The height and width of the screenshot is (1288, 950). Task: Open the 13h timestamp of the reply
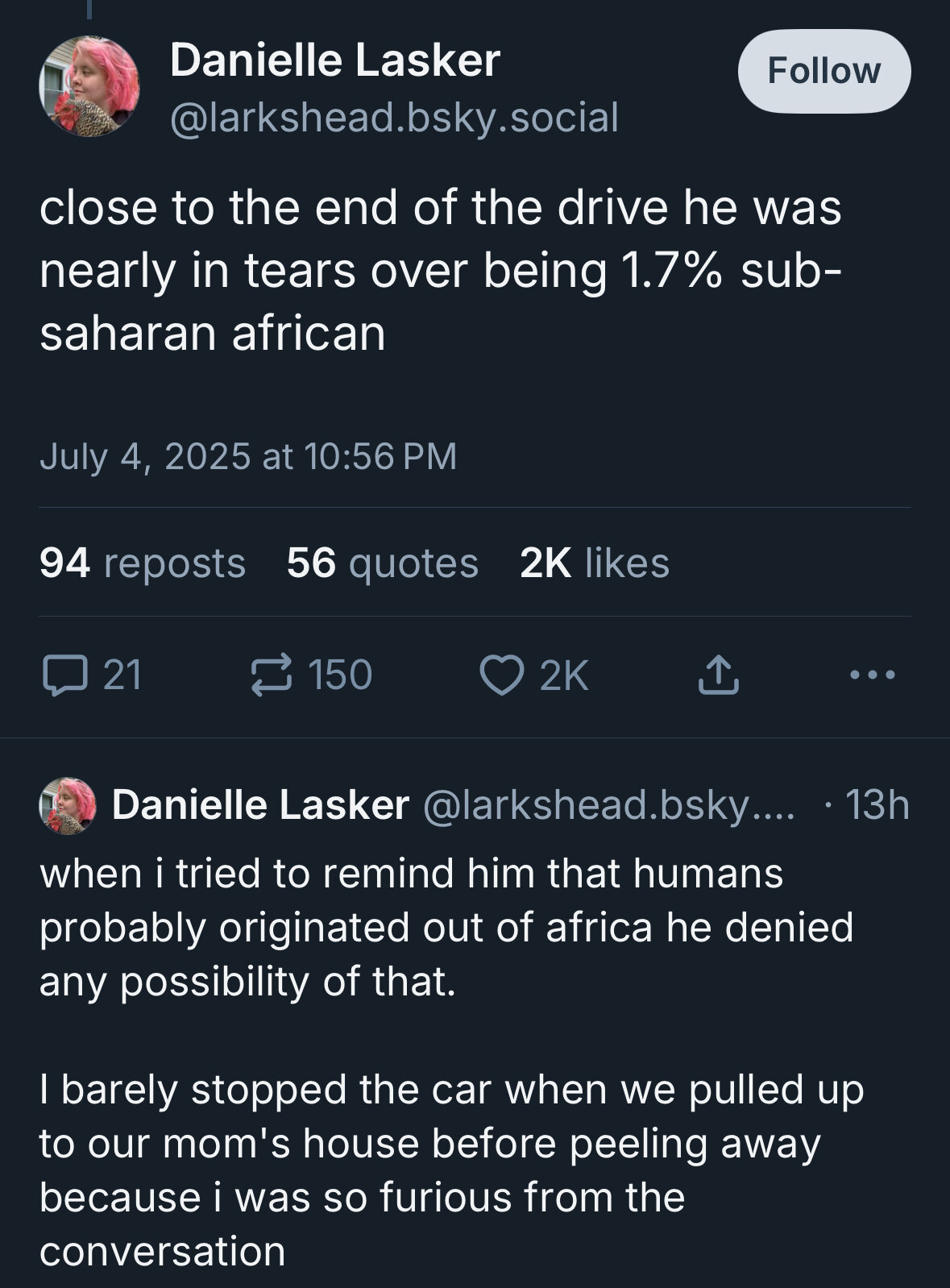pos(877,804)
